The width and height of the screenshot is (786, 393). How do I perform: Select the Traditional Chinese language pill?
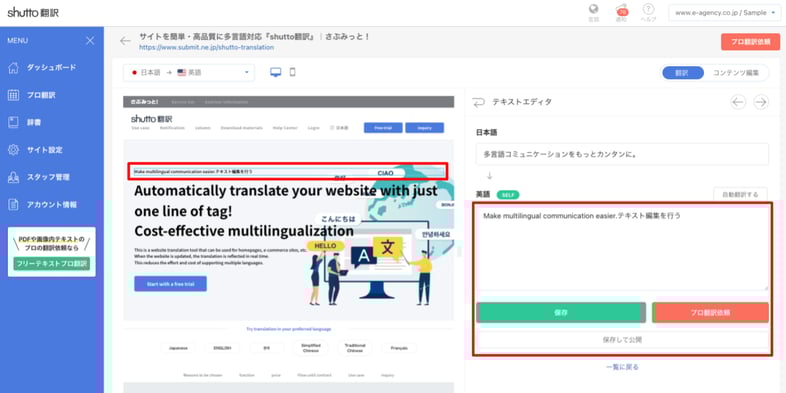click(355, 348)
